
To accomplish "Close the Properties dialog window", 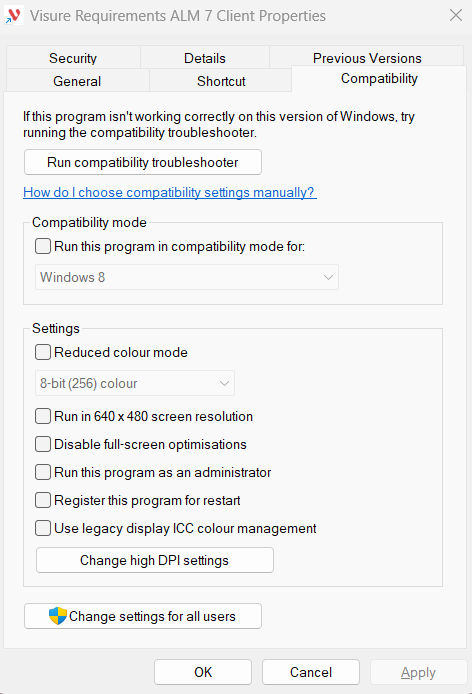I will (x=456, y=15).
